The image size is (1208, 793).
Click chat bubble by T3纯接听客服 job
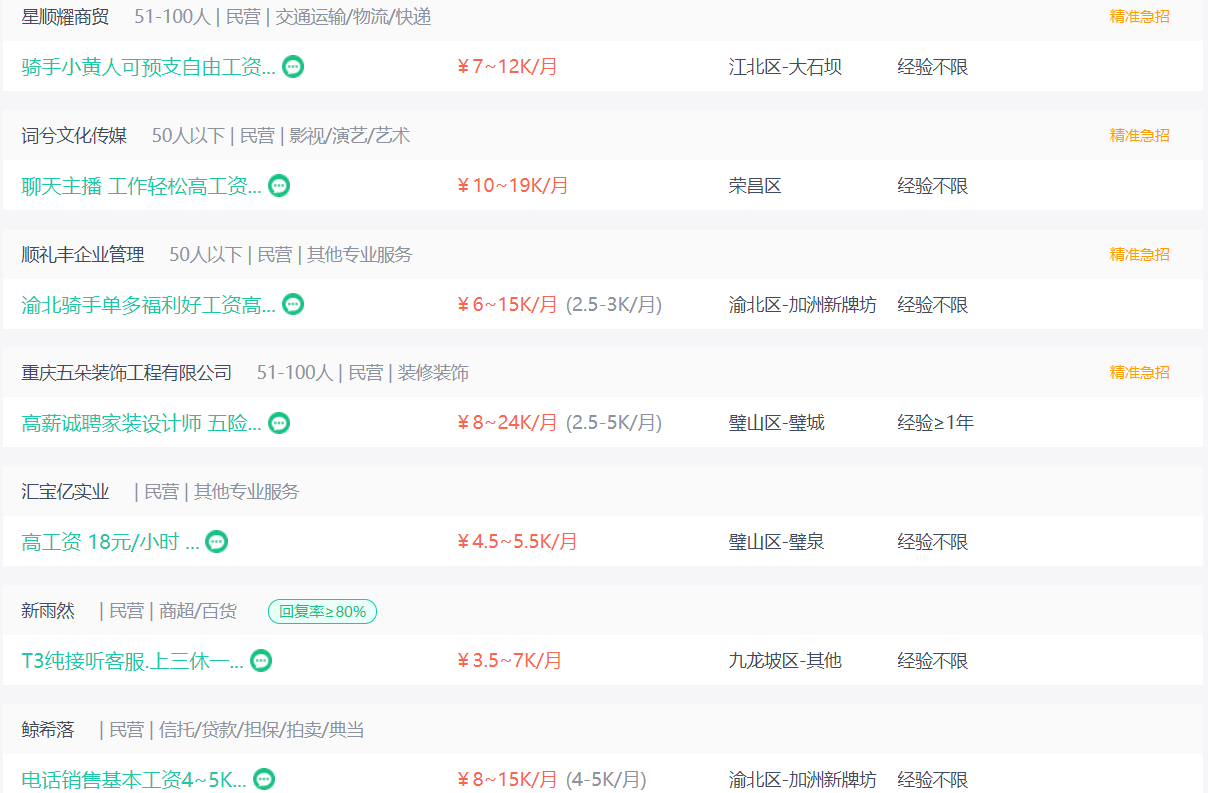coord(261,661)
